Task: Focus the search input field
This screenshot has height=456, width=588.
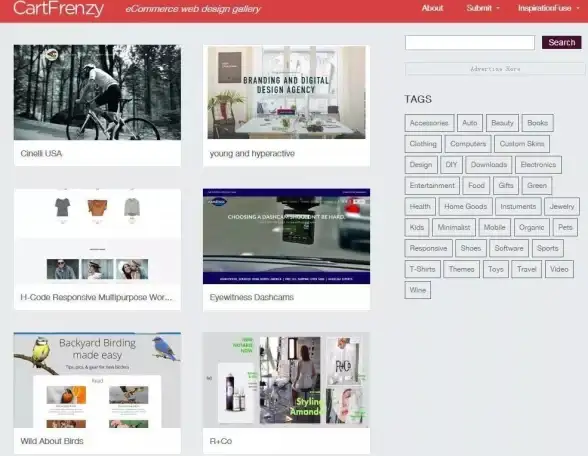Action: click(x=470, y=42)
